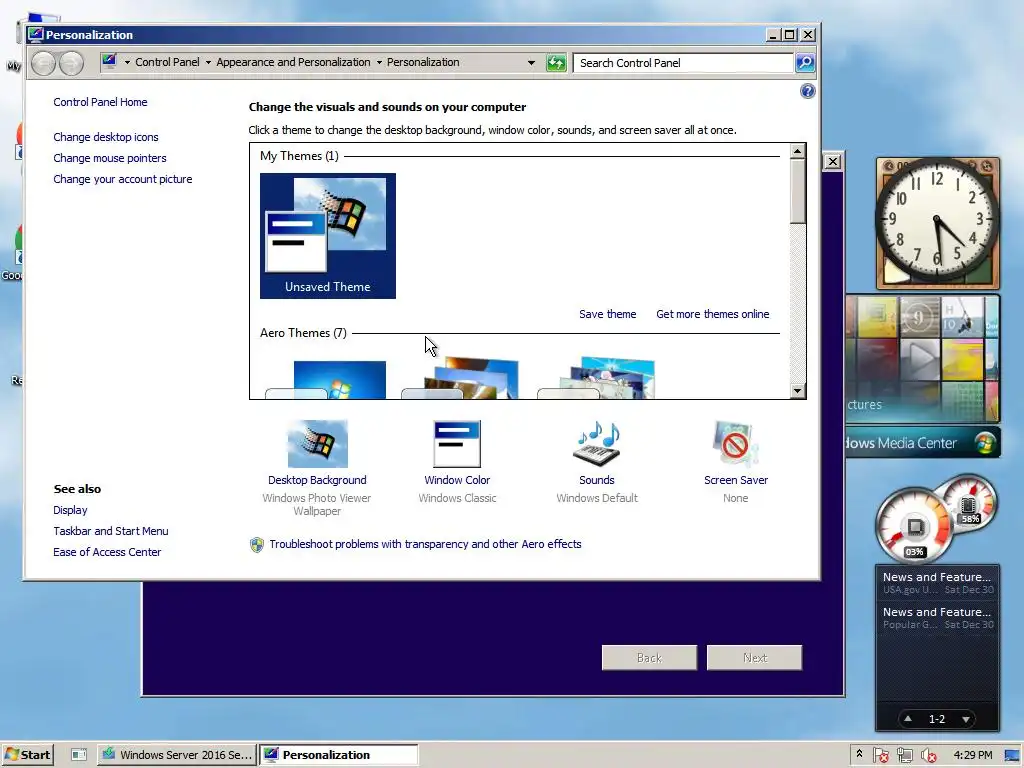This screenshot has width=1024, height=768.
Task: Open Ease of Access Center link
Action: coord(107,552)
